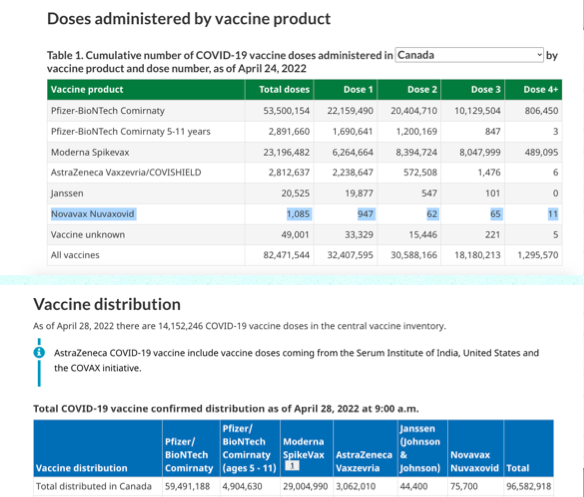Click highlighted Novavax Dose 1 value 947
This screenshot has height=497, width=584.
tap(365, 214)
